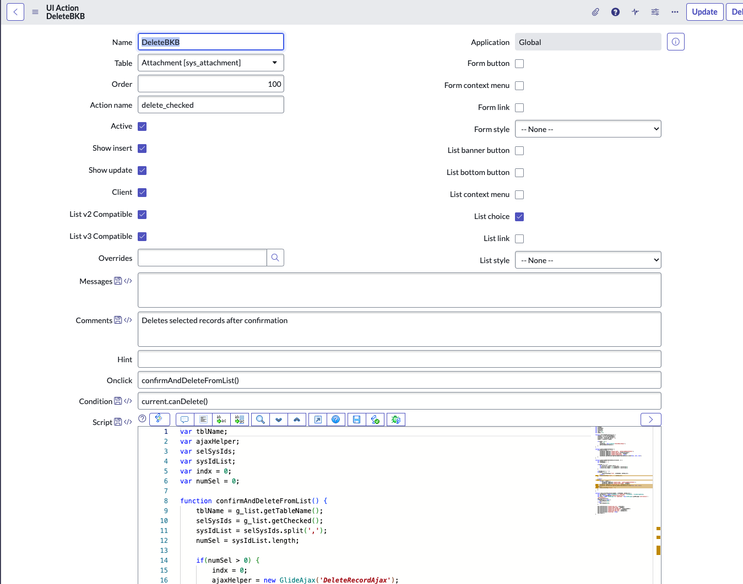
Task: Enable the Form button checkbox
Action: point(519,64)
